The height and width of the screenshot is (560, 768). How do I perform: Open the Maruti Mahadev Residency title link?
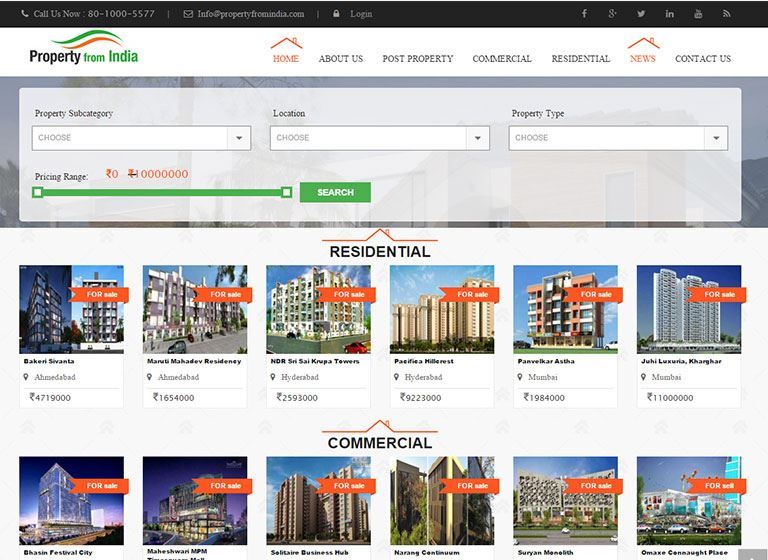pos(194,361)
